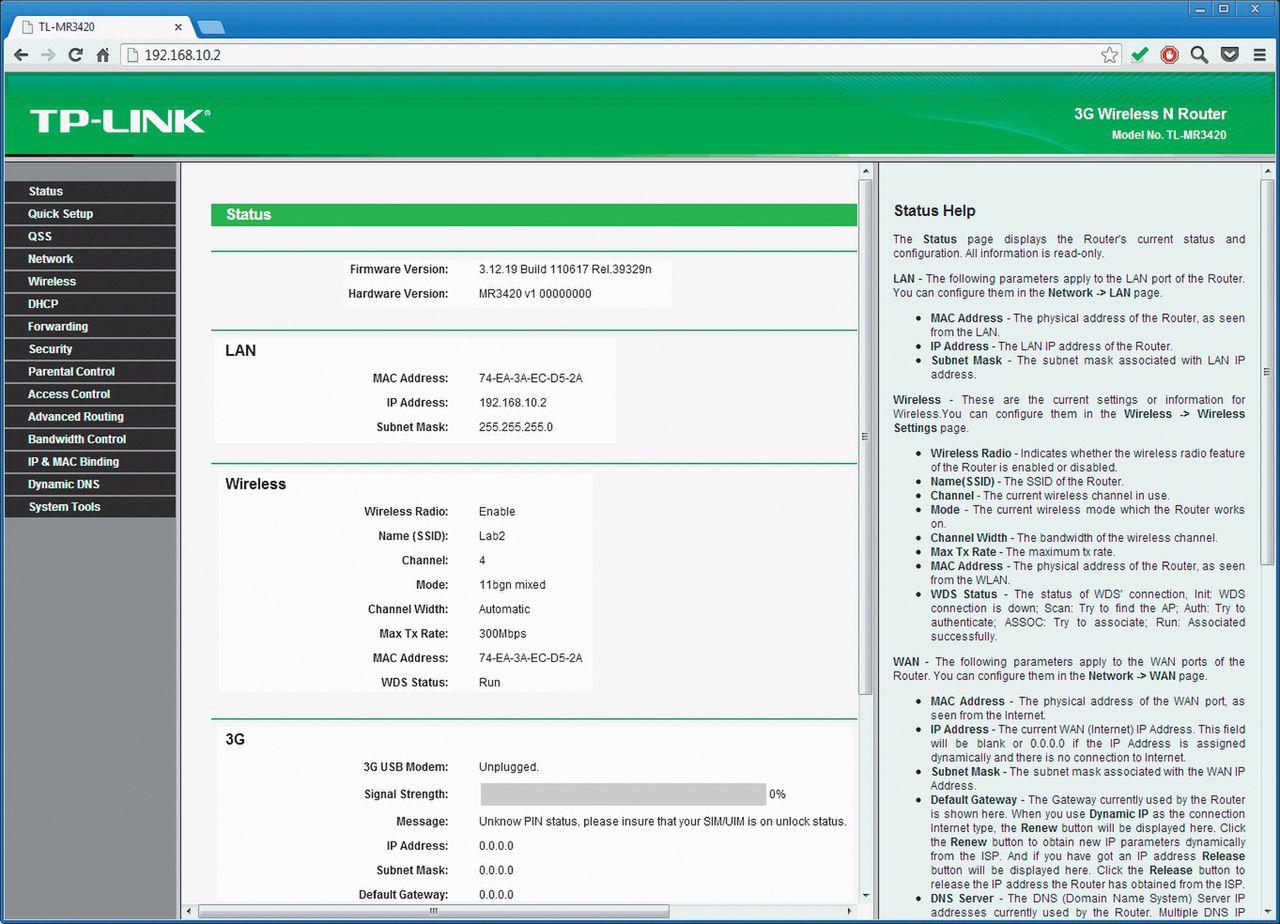
Task: Click the SSID value Lab2
Action: click(x=491, y=536)
